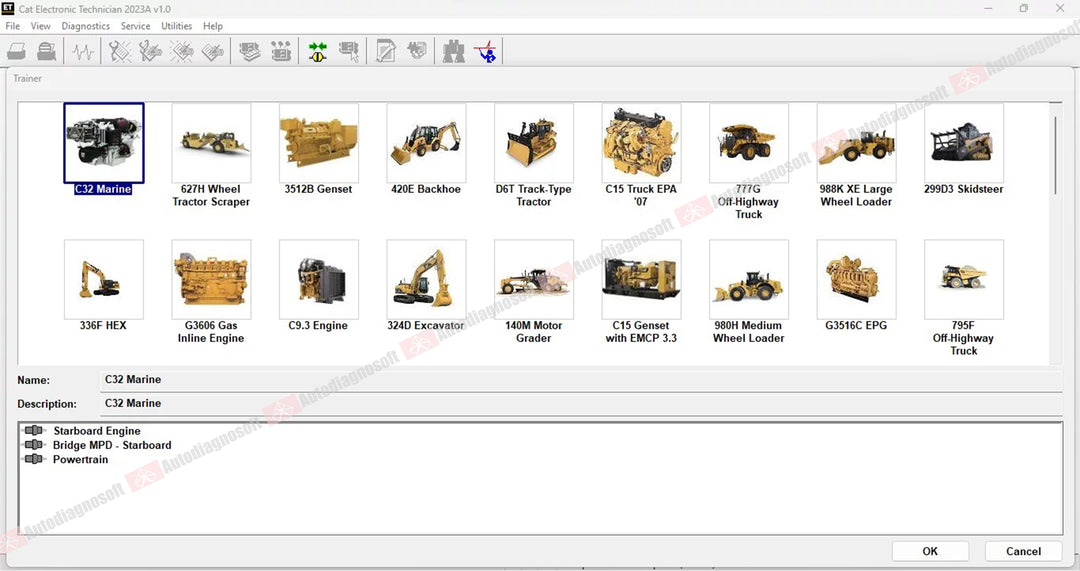This screenshot has height=571, width=1080.
Task: Open the Utilities menu
Action: pos(176,26)
